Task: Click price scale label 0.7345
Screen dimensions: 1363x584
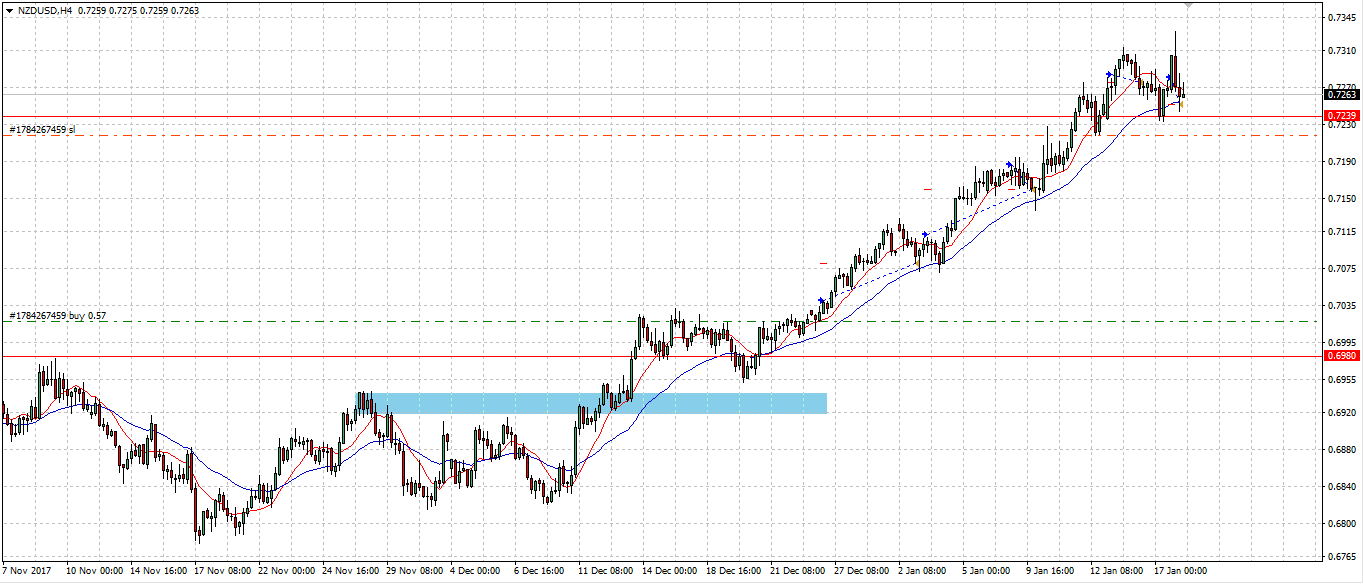Action: coord(1342,18)
